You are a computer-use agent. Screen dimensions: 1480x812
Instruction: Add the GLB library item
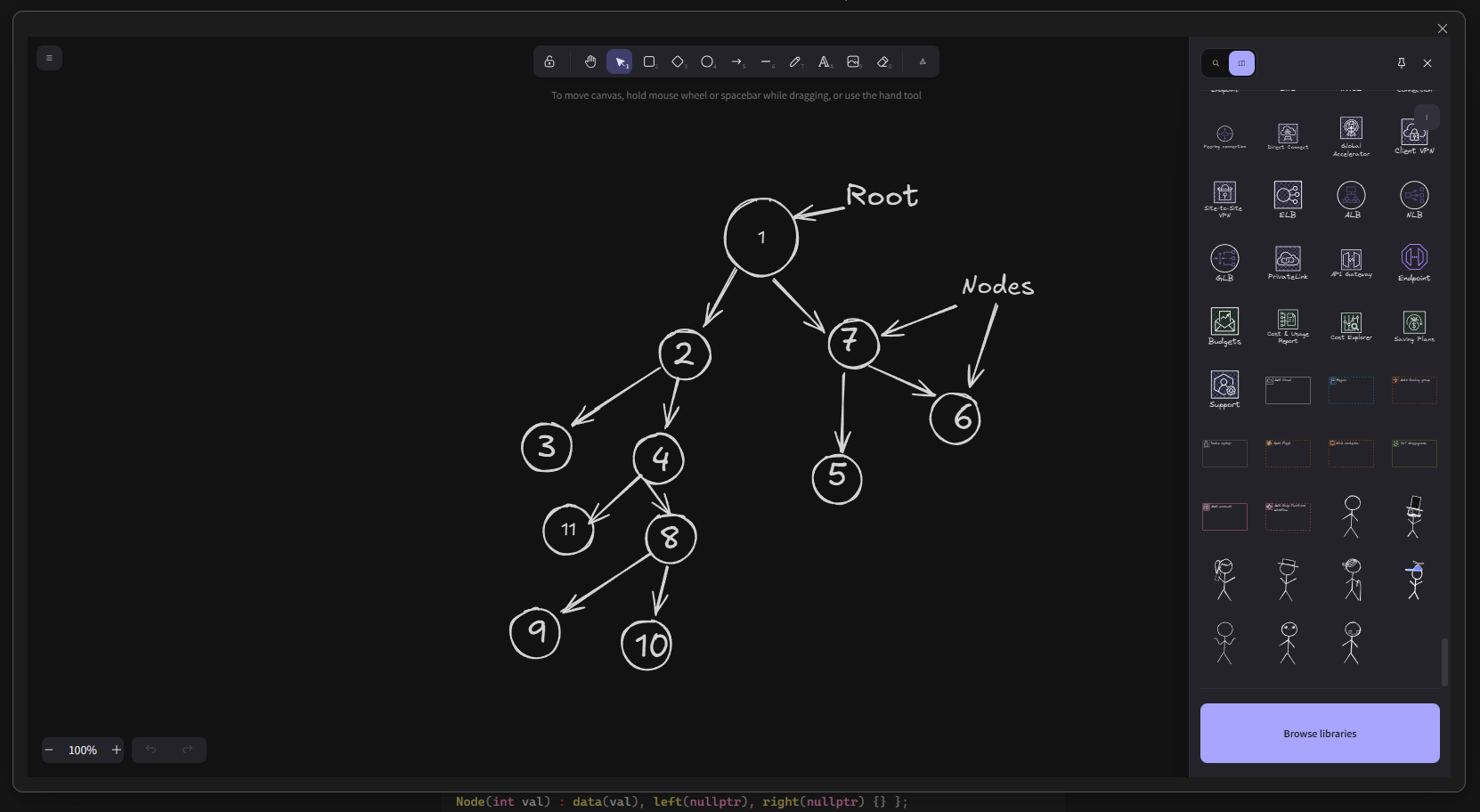[1224, 263]
